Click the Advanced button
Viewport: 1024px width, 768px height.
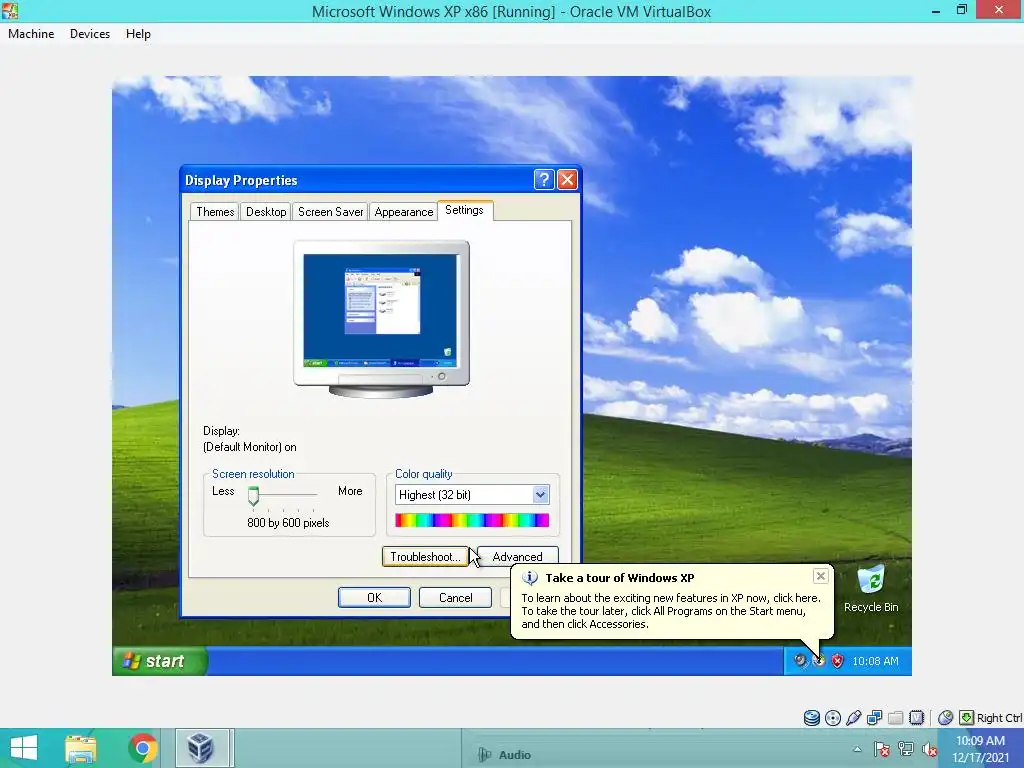pos(517,555)
